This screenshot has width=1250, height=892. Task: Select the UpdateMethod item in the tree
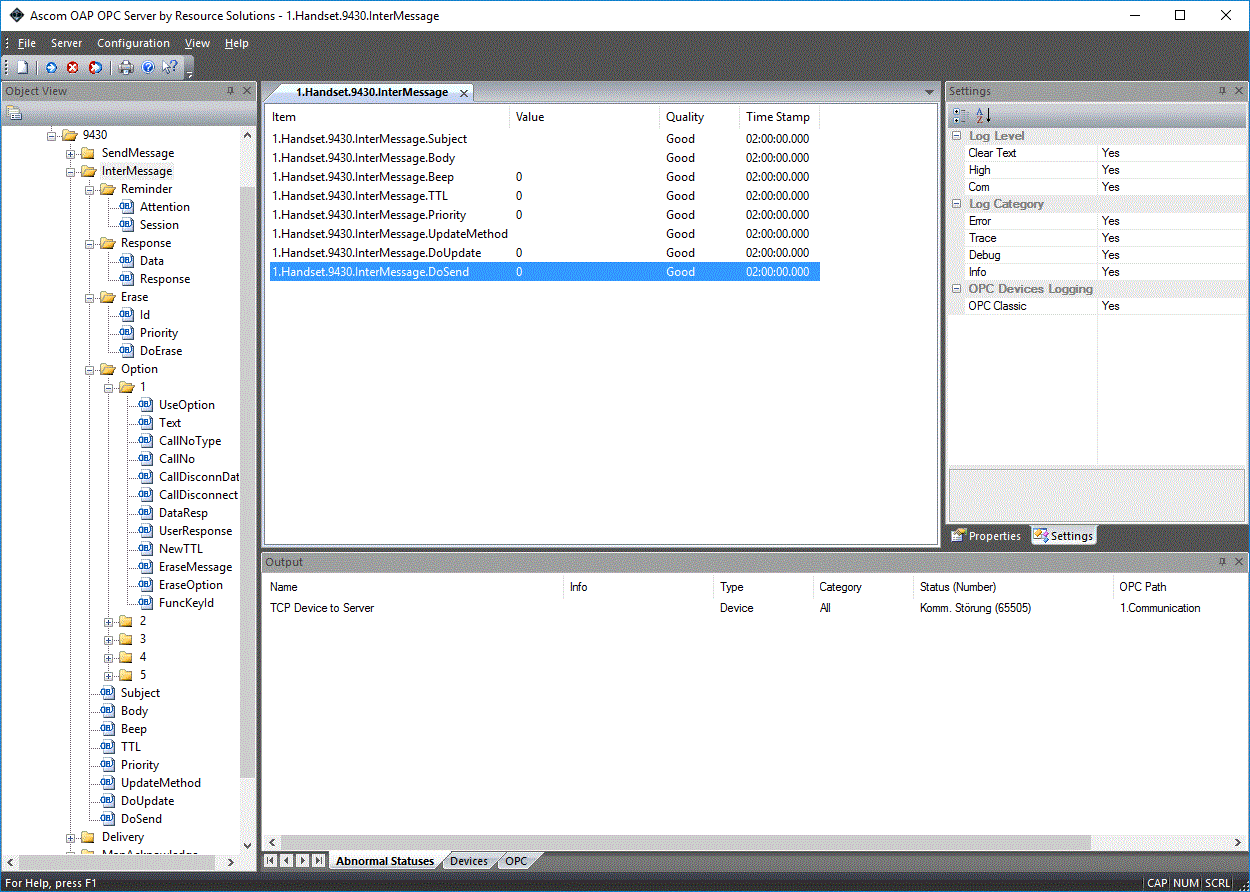point(160,783)
